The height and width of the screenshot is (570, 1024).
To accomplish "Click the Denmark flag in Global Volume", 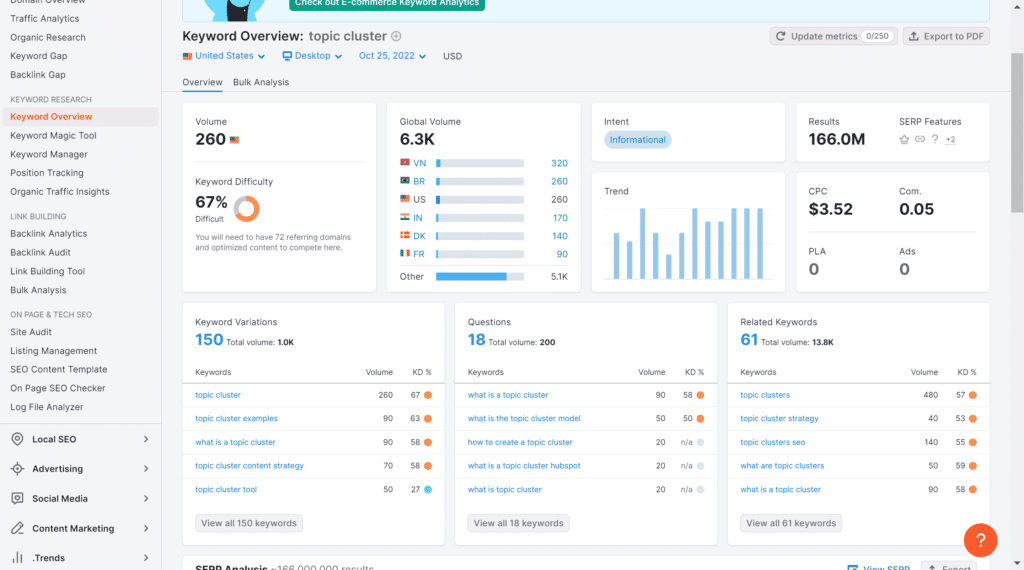I will pyautogui.click(x=405, y=236).
